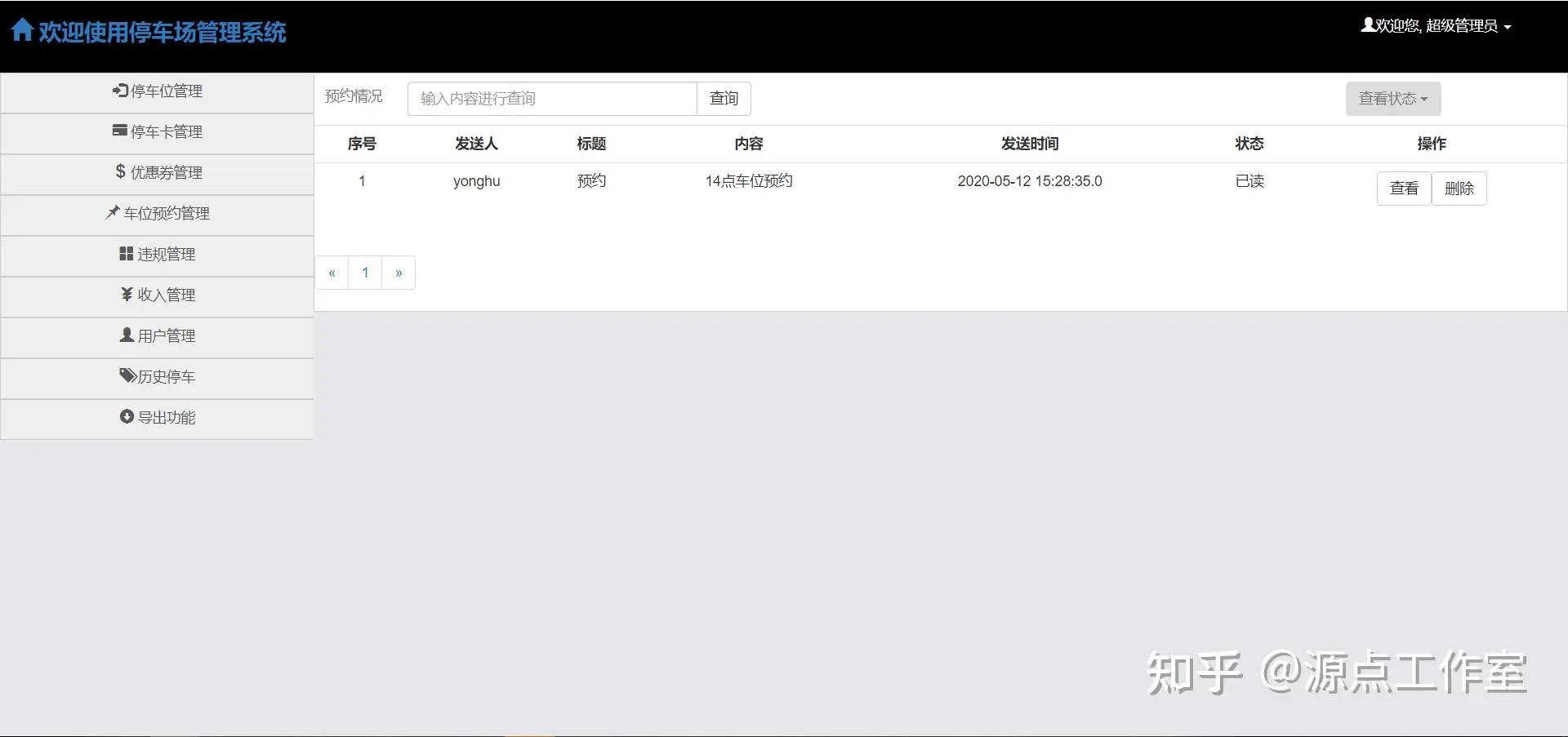Go to next page with » arrow

click(x=399, y=273)
